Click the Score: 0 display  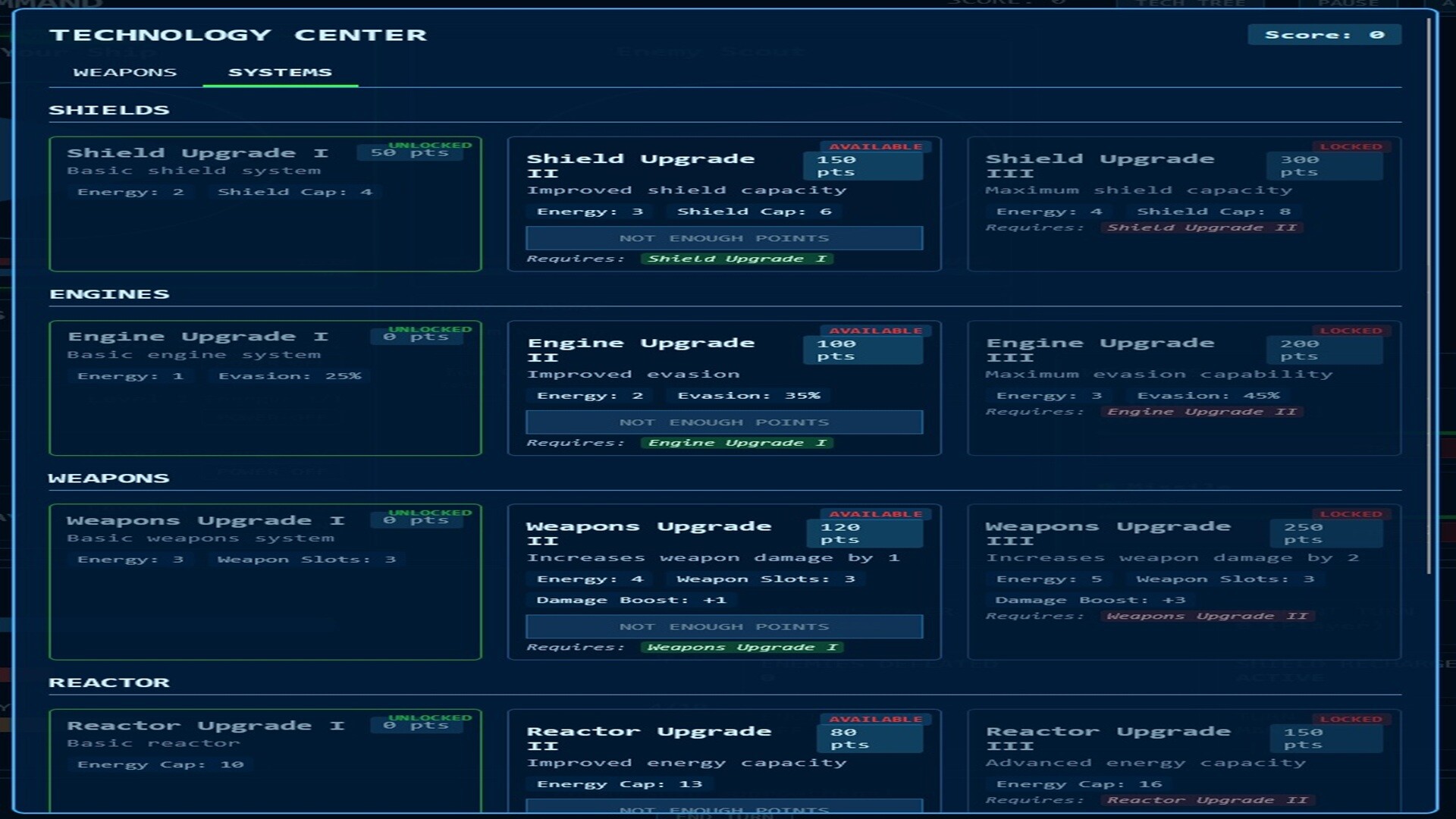click(x=1326, y=34)
